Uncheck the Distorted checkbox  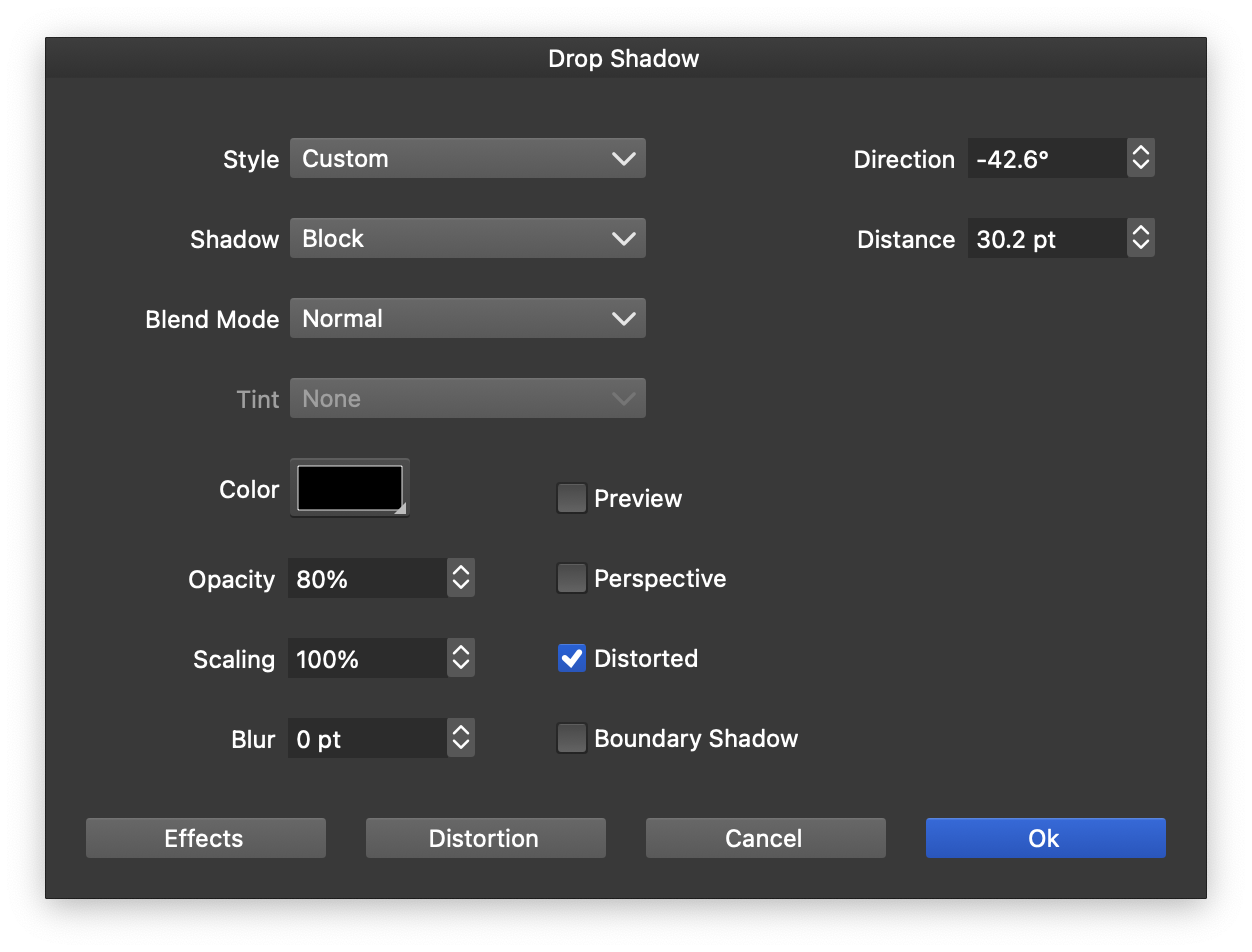[x=571, y=658]
